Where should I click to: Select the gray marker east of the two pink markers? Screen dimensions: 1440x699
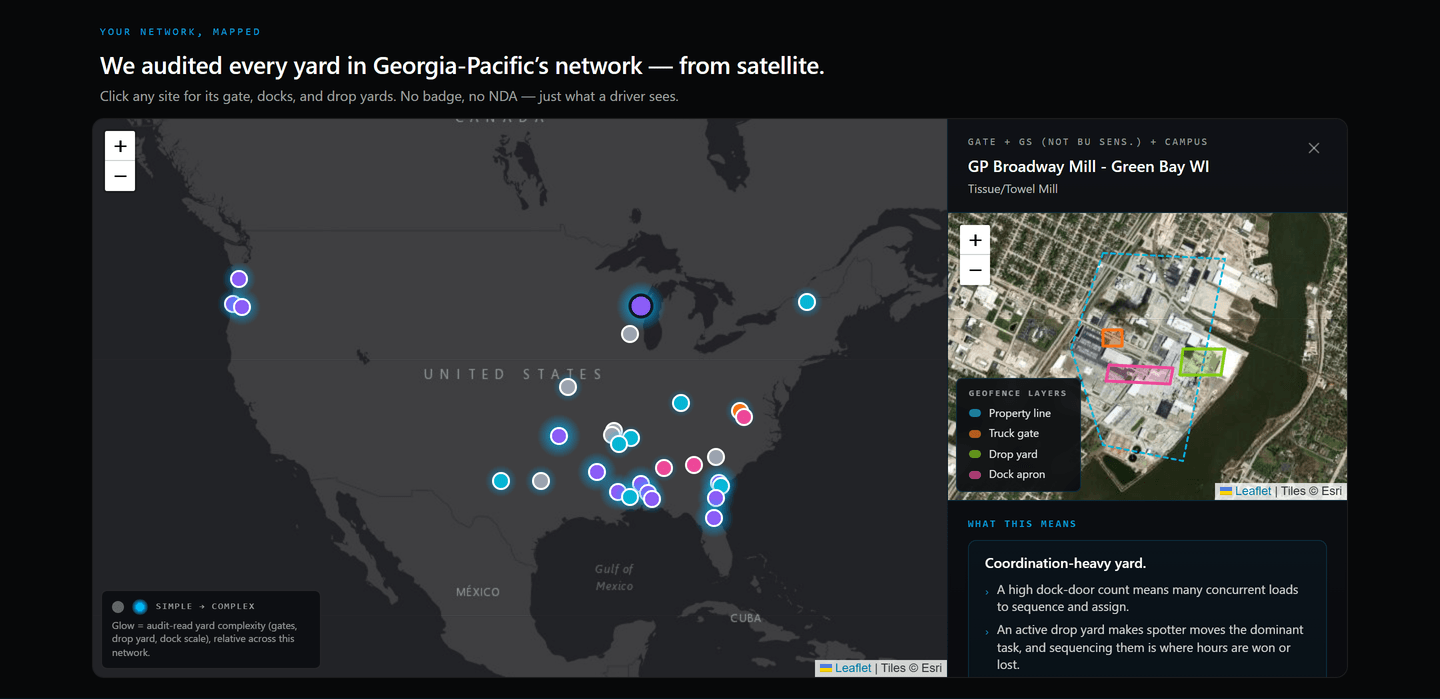[716, 457]
